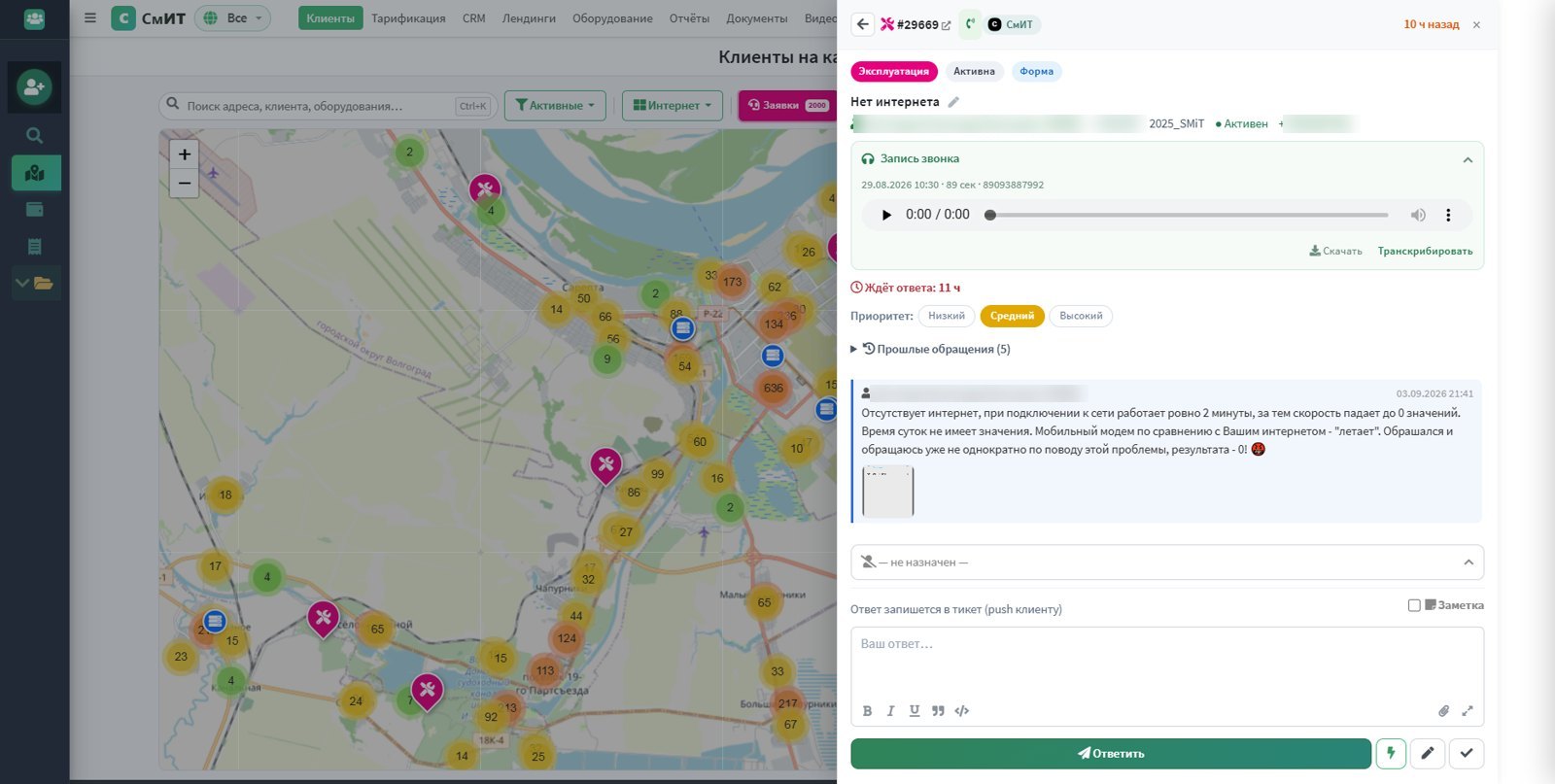Open the attached image thumbnail in the message
The width and height of the screenshot is (1555, 784).
click(x=888, y=492)
